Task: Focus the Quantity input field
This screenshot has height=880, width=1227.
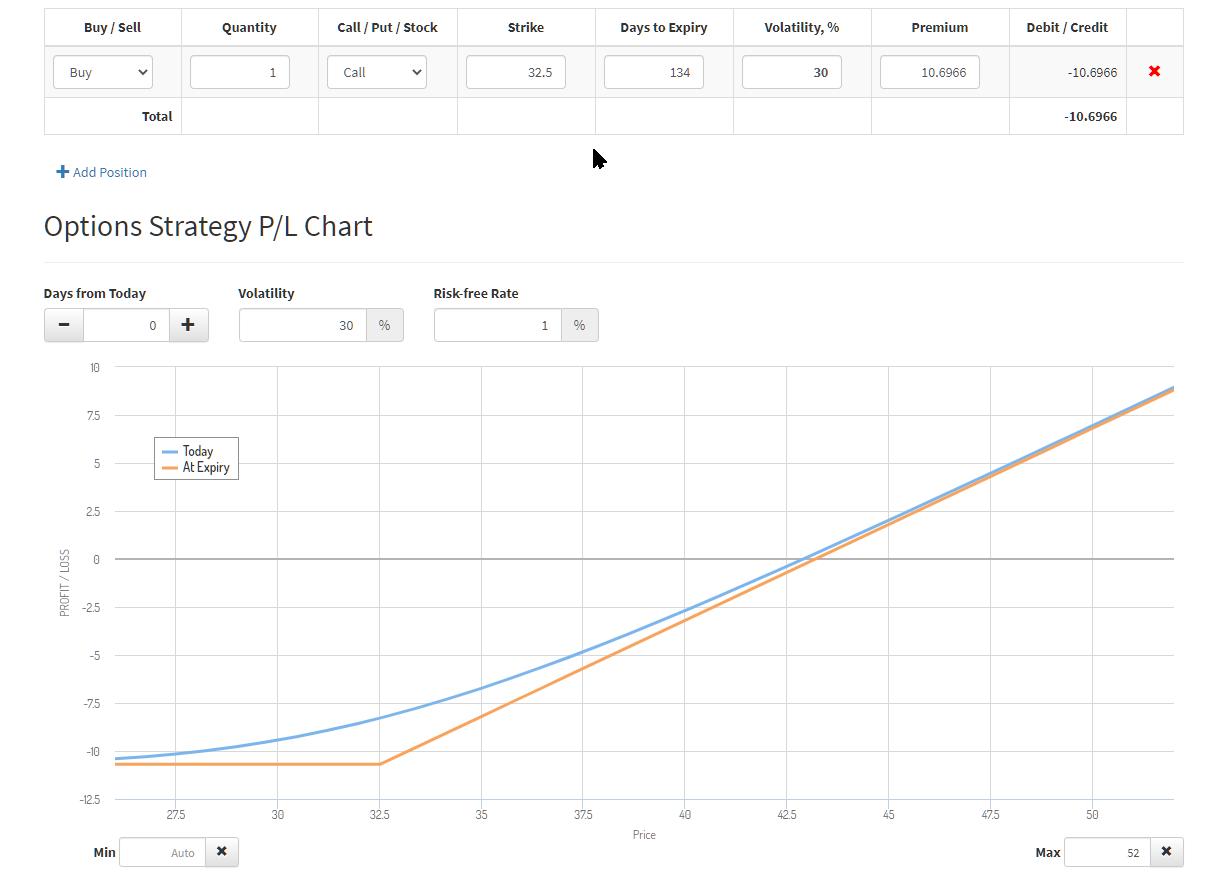Action: pyautogui.click(x=240, y=72)
